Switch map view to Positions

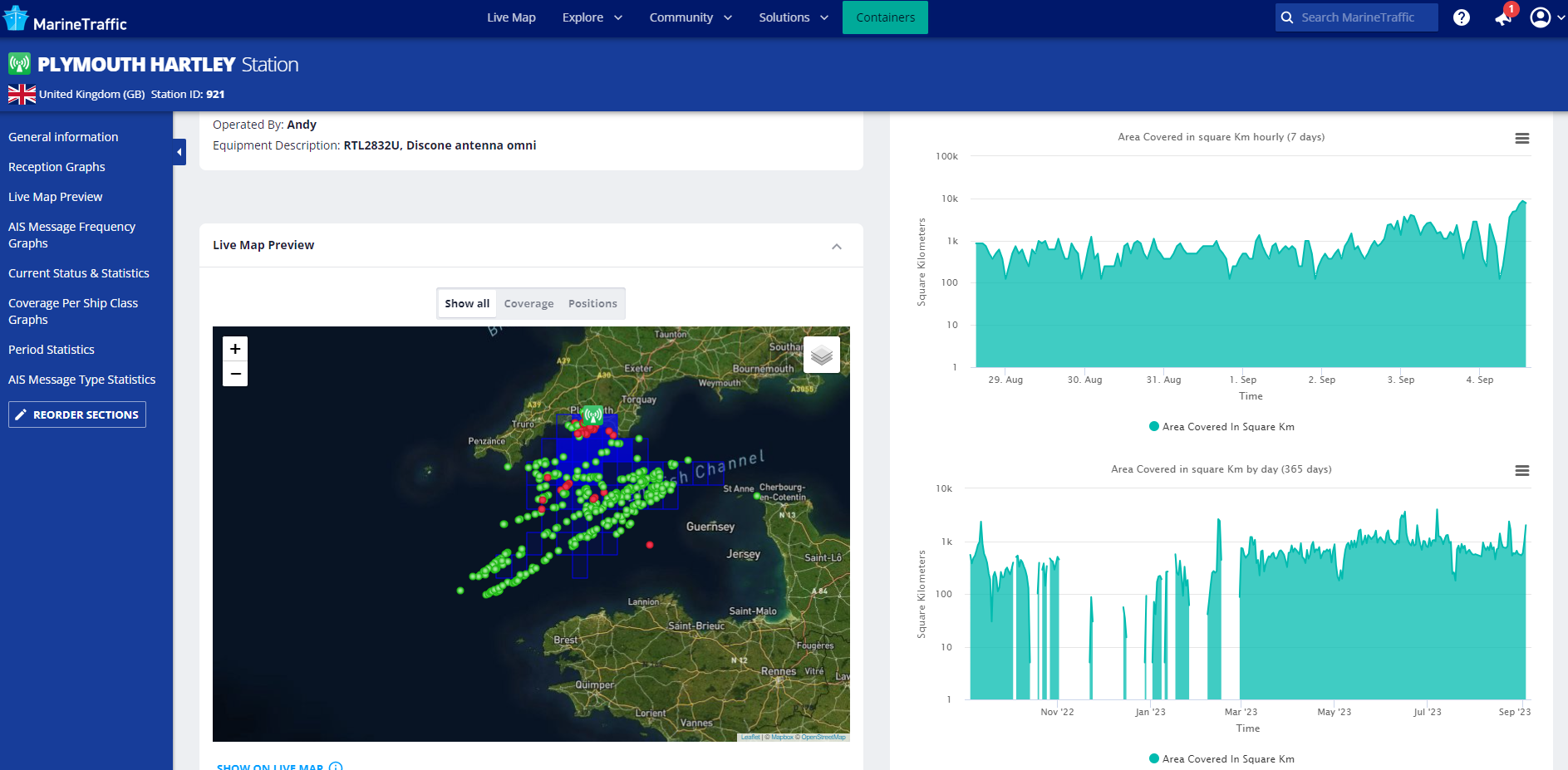click(592, 304)
